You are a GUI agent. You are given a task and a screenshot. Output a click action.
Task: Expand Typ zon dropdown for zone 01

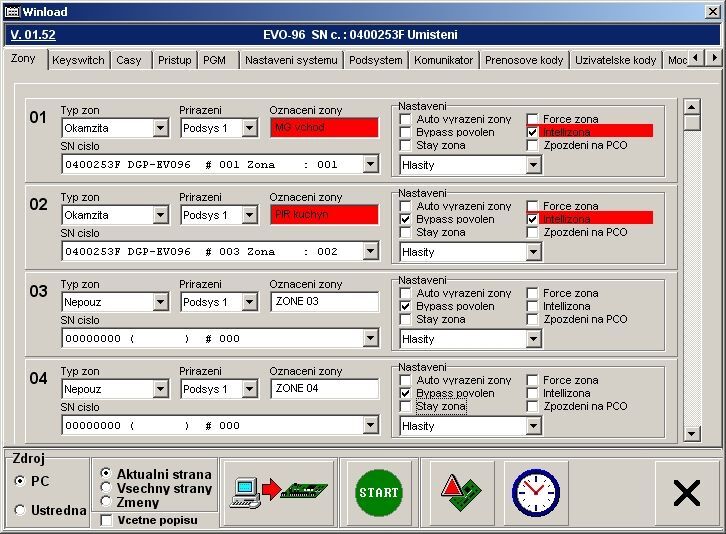point(161,128)
